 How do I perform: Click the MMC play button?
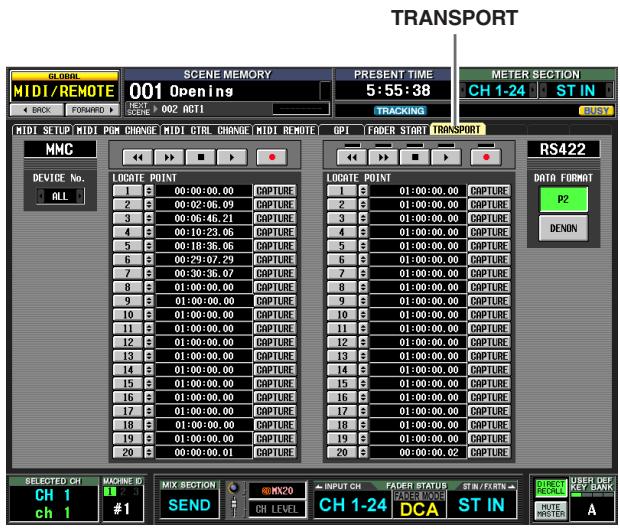click(232, 157)
